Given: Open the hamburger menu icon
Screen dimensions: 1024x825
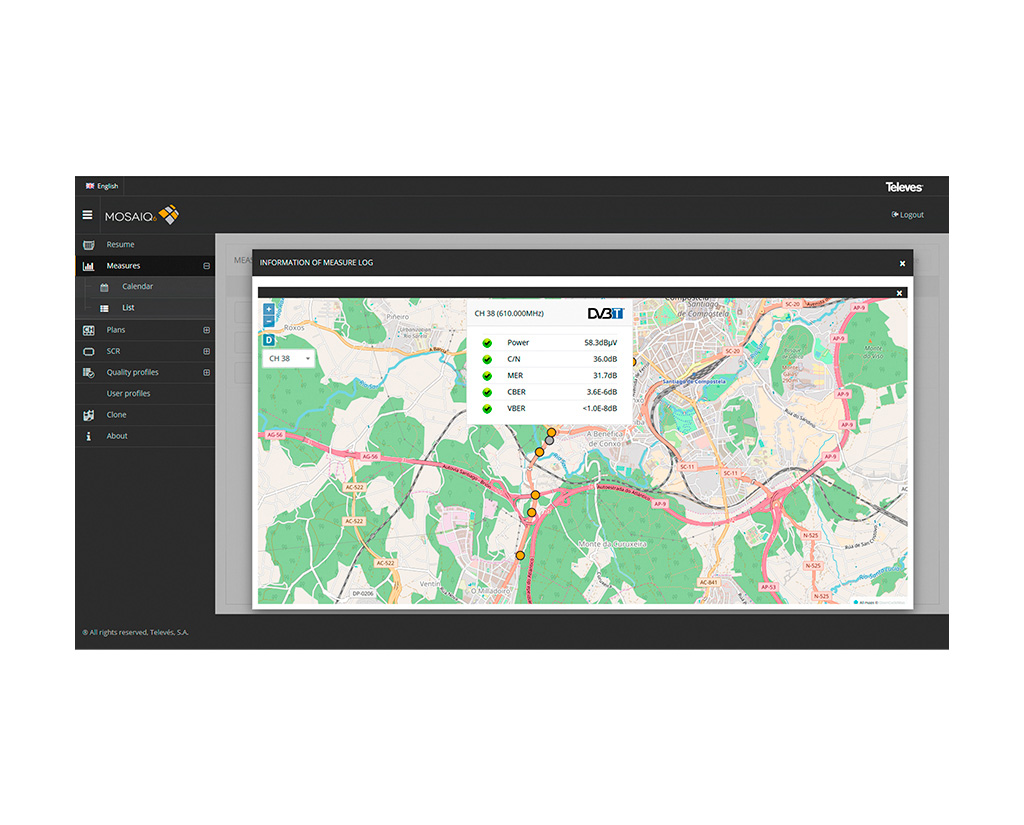Looking at the screenshot, I should click(88, 215).
